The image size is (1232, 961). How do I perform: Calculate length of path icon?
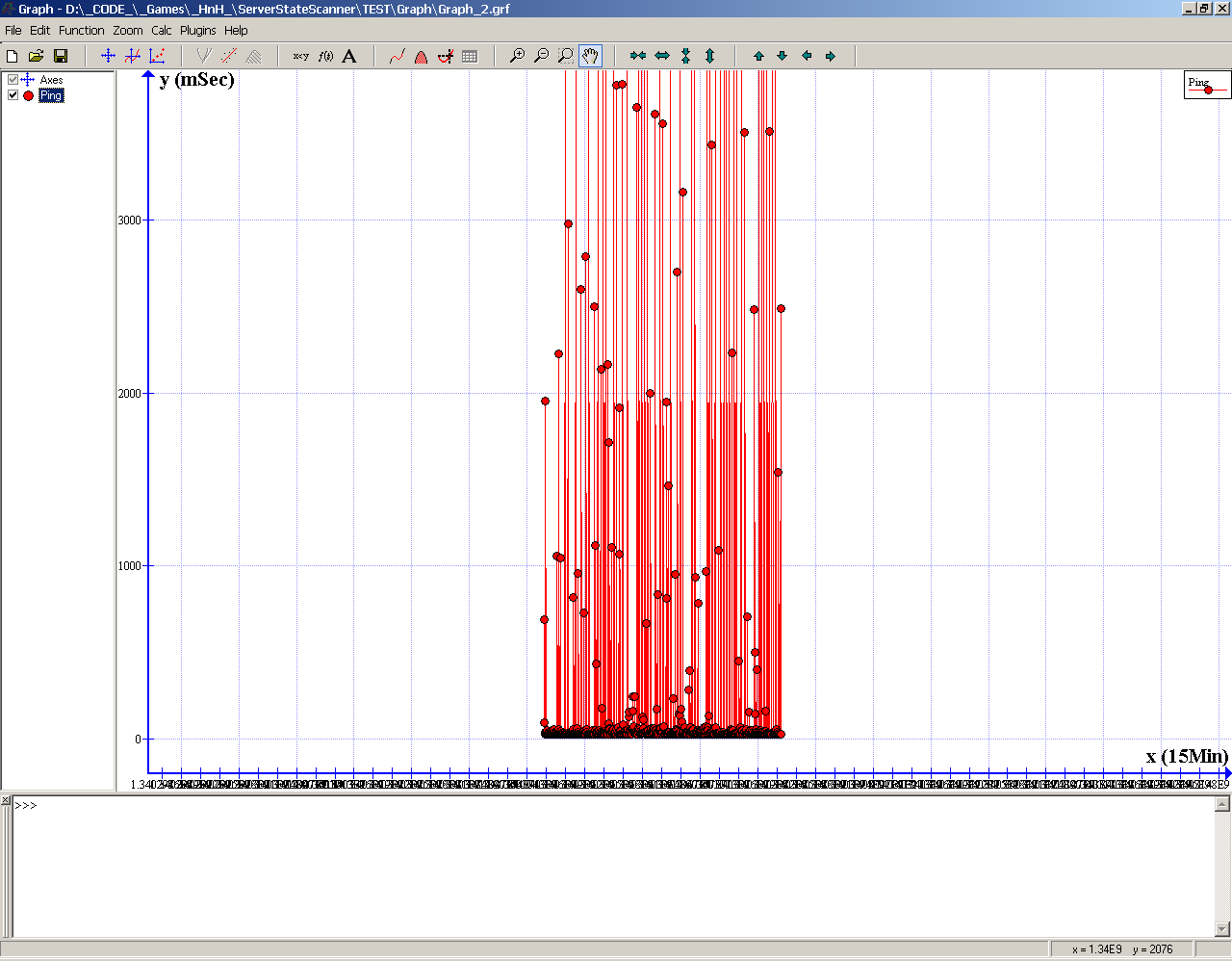click(397, 56)
